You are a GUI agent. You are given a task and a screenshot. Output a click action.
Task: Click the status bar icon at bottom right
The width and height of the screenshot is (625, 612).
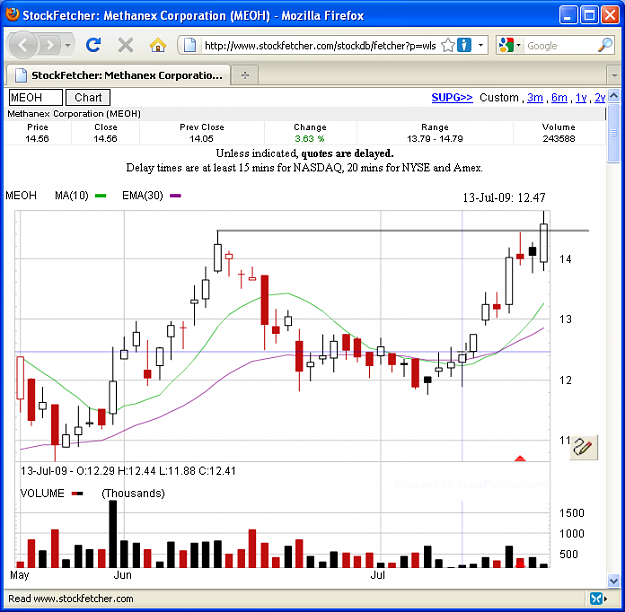coord(597,598)
